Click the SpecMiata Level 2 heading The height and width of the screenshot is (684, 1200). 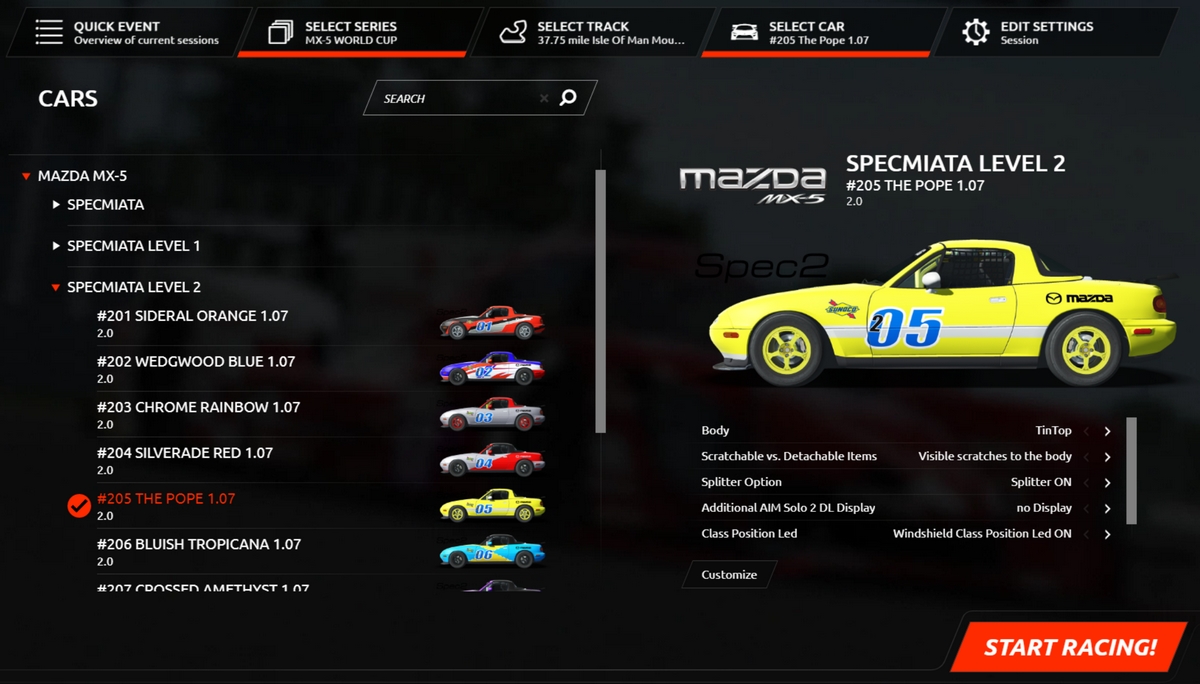click(x=955, y=164)
